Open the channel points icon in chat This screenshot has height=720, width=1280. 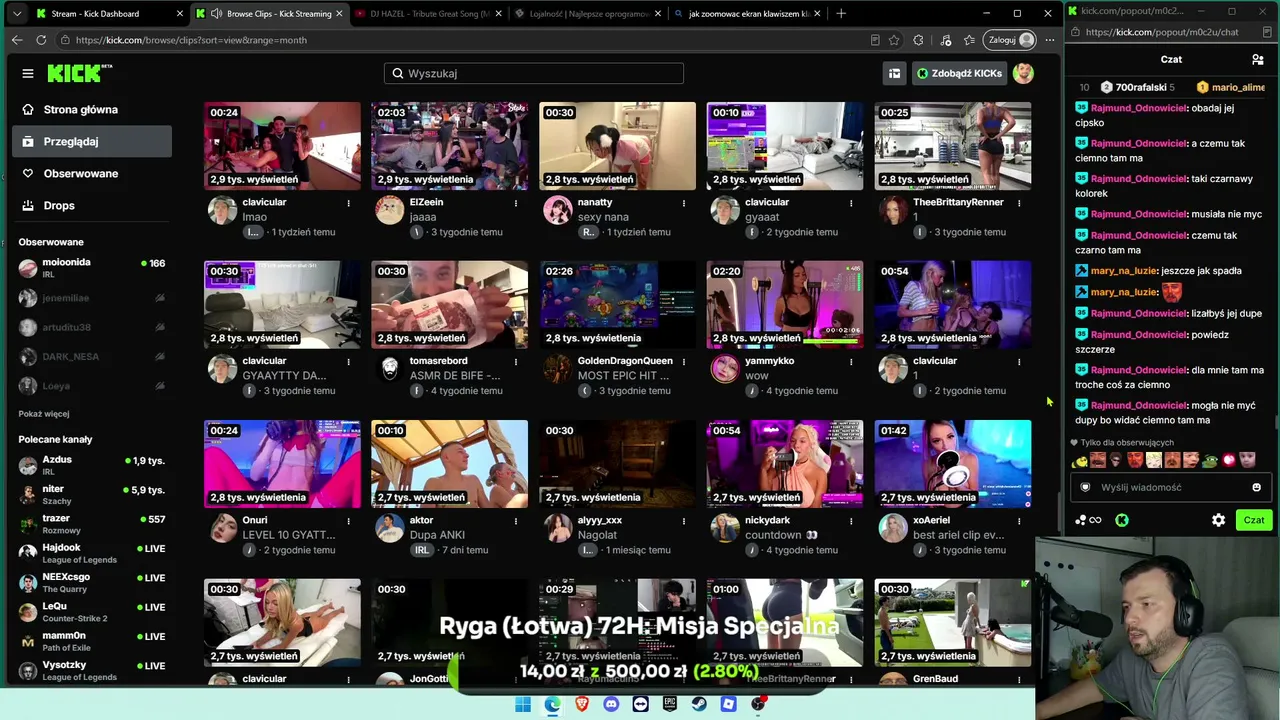[x=1088, y=520]
